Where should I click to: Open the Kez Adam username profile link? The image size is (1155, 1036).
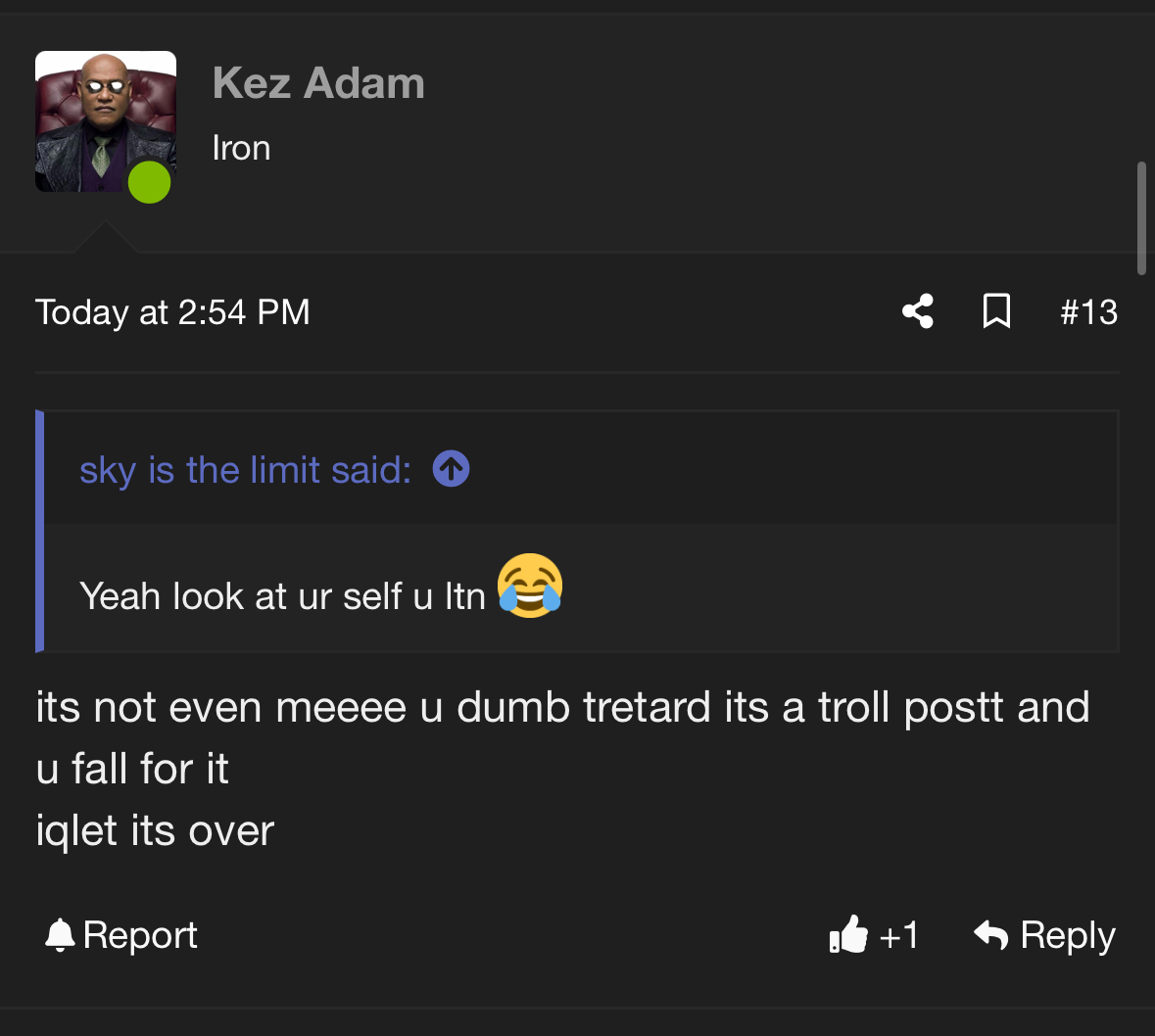coord(318,83)
